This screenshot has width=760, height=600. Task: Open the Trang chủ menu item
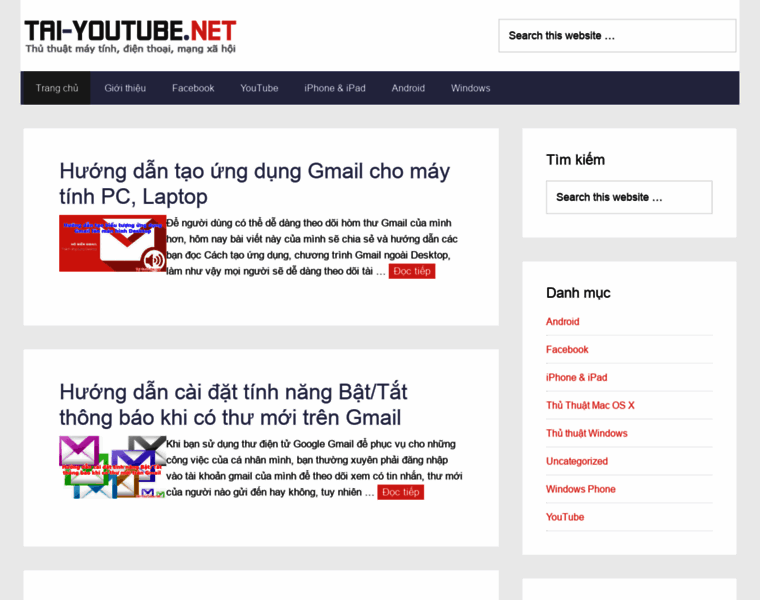click(x=57, y=88)
